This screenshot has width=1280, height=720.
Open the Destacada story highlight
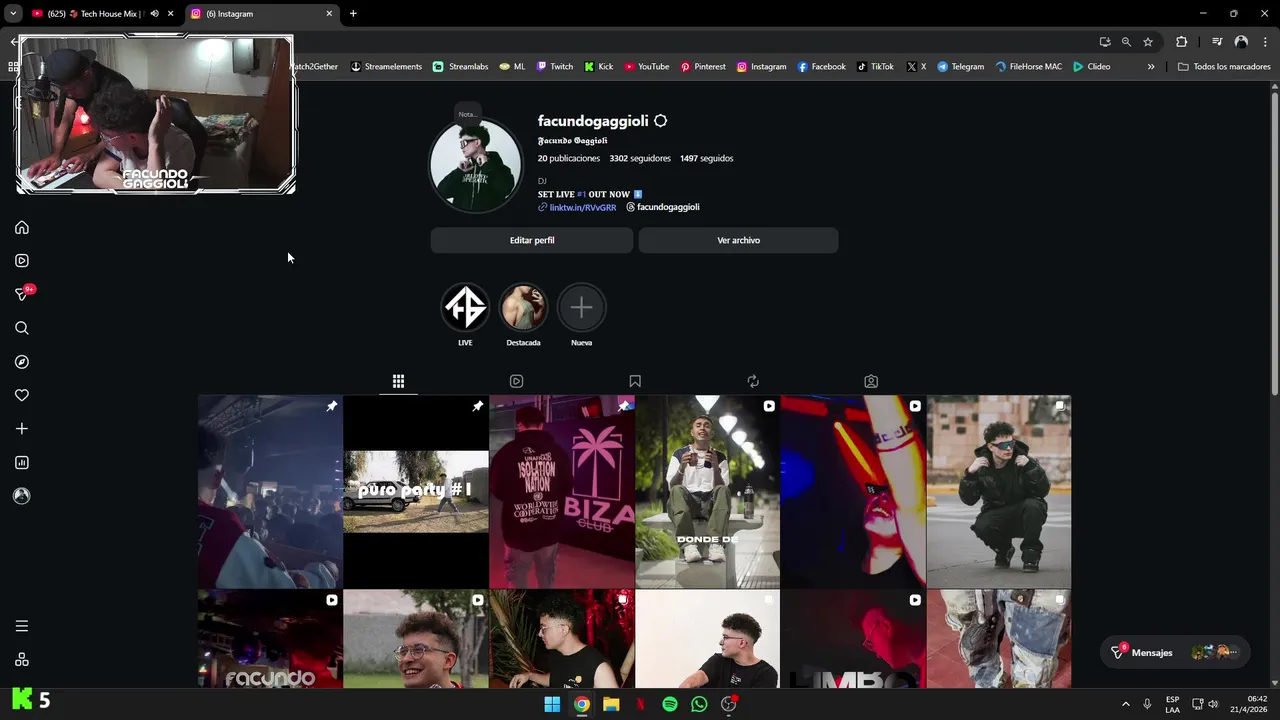[523, 308]
